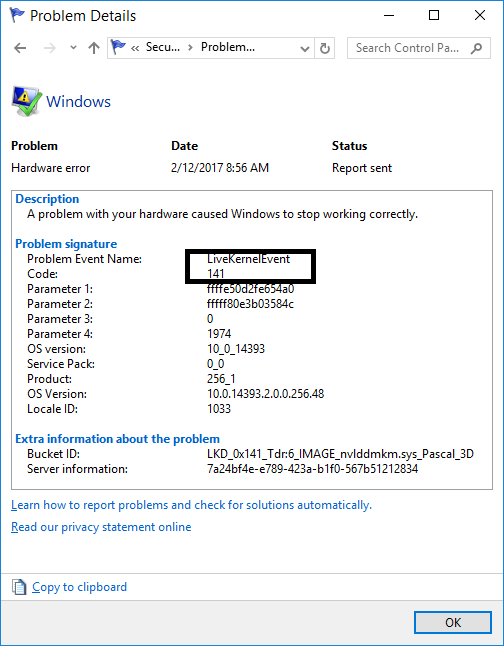Close the Problem Details window
The height and width of the screenshot is (646, 504).
click(480, 15)
